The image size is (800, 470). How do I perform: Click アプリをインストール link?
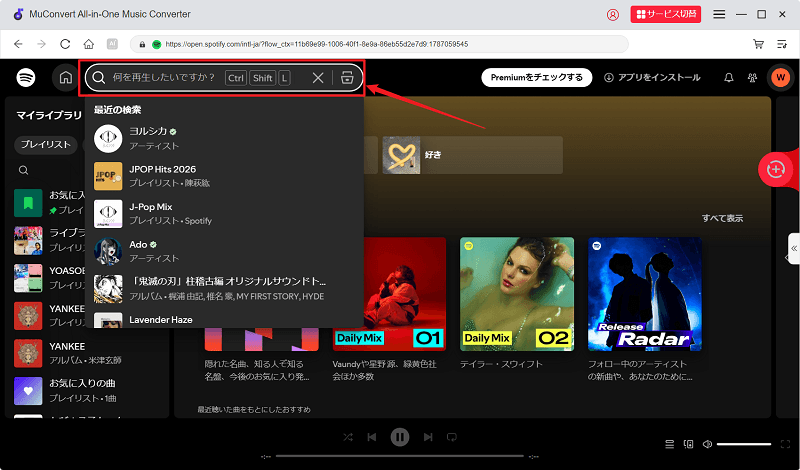click(652, 78)
